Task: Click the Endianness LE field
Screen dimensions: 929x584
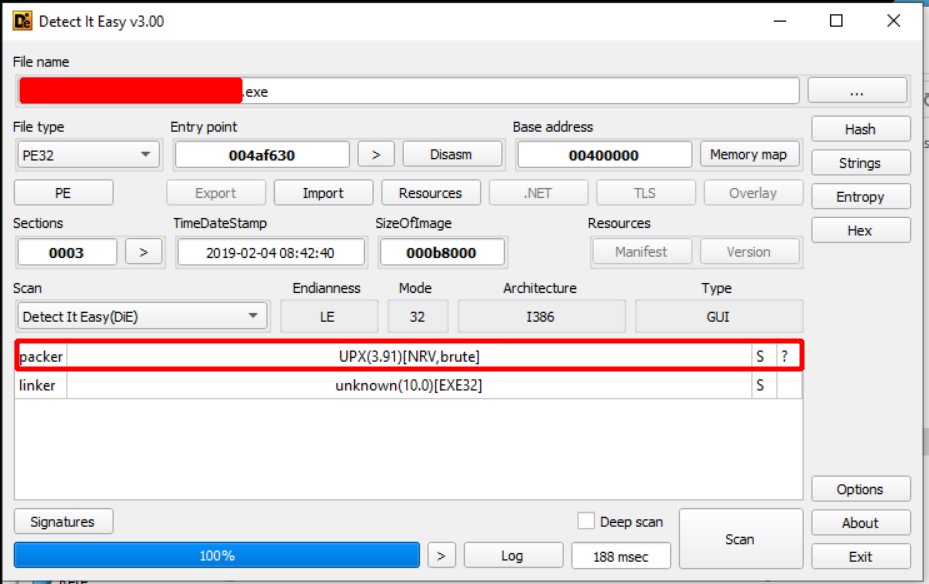Action: point(328,317)
